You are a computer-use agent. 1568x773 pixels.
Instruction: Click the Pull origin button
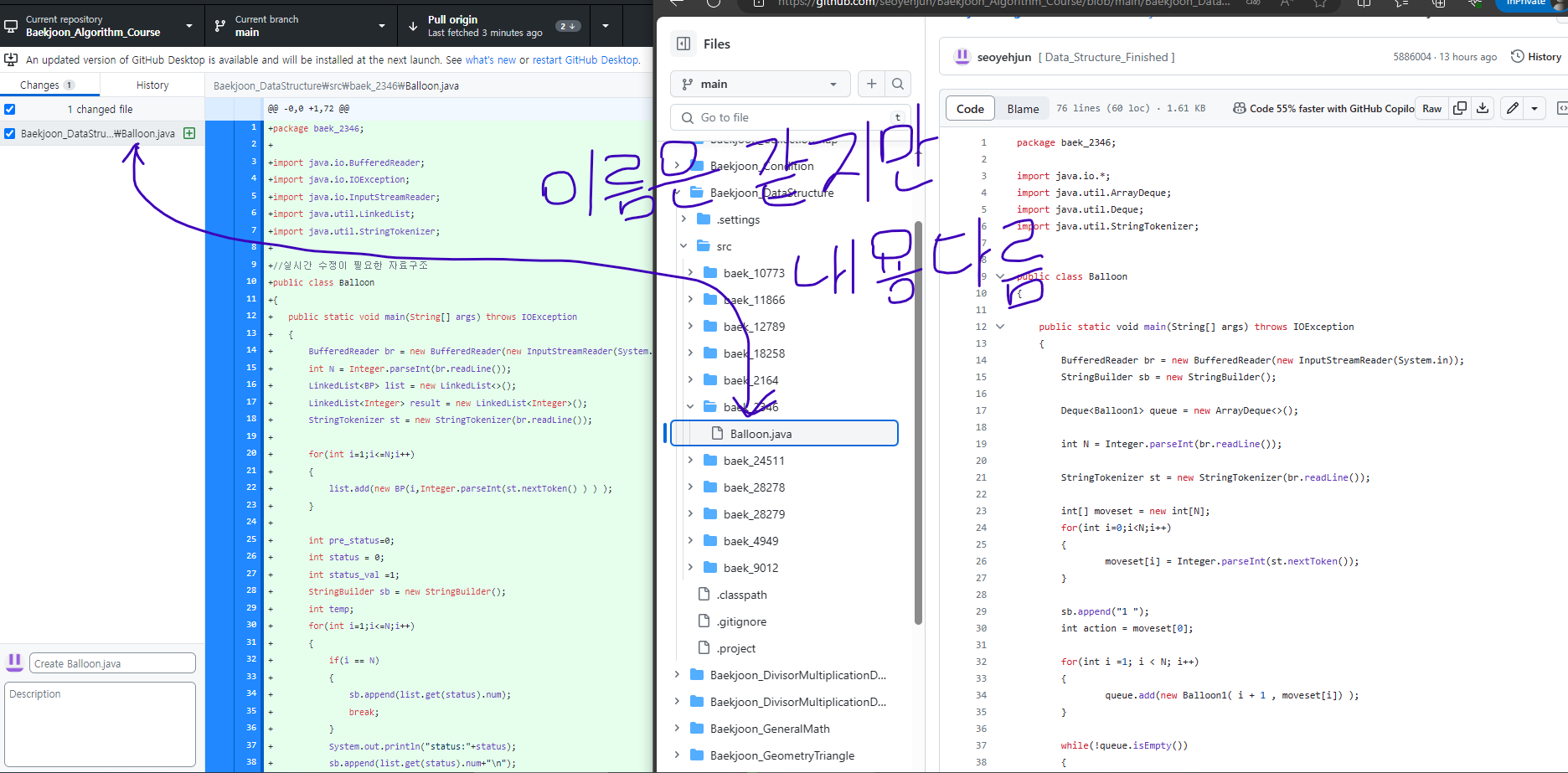tap(493, 26)
